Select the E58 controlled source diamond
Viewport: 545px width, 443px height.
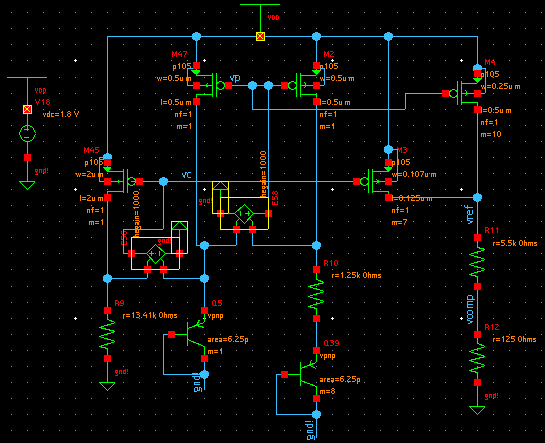[244, 213]
